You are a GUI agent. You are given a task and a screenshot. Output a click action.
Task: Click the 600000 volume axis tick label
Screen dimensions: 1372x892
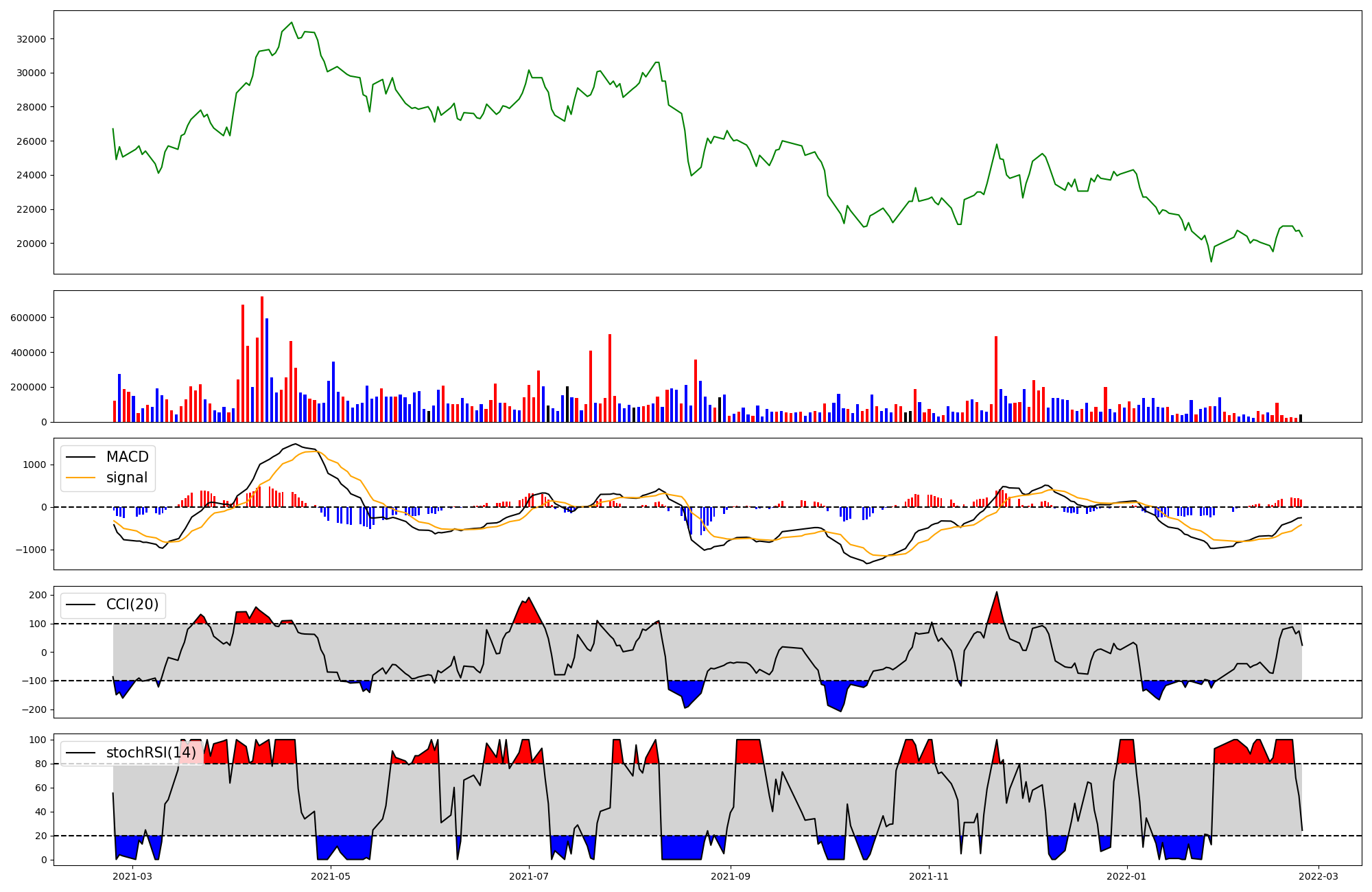28,318
